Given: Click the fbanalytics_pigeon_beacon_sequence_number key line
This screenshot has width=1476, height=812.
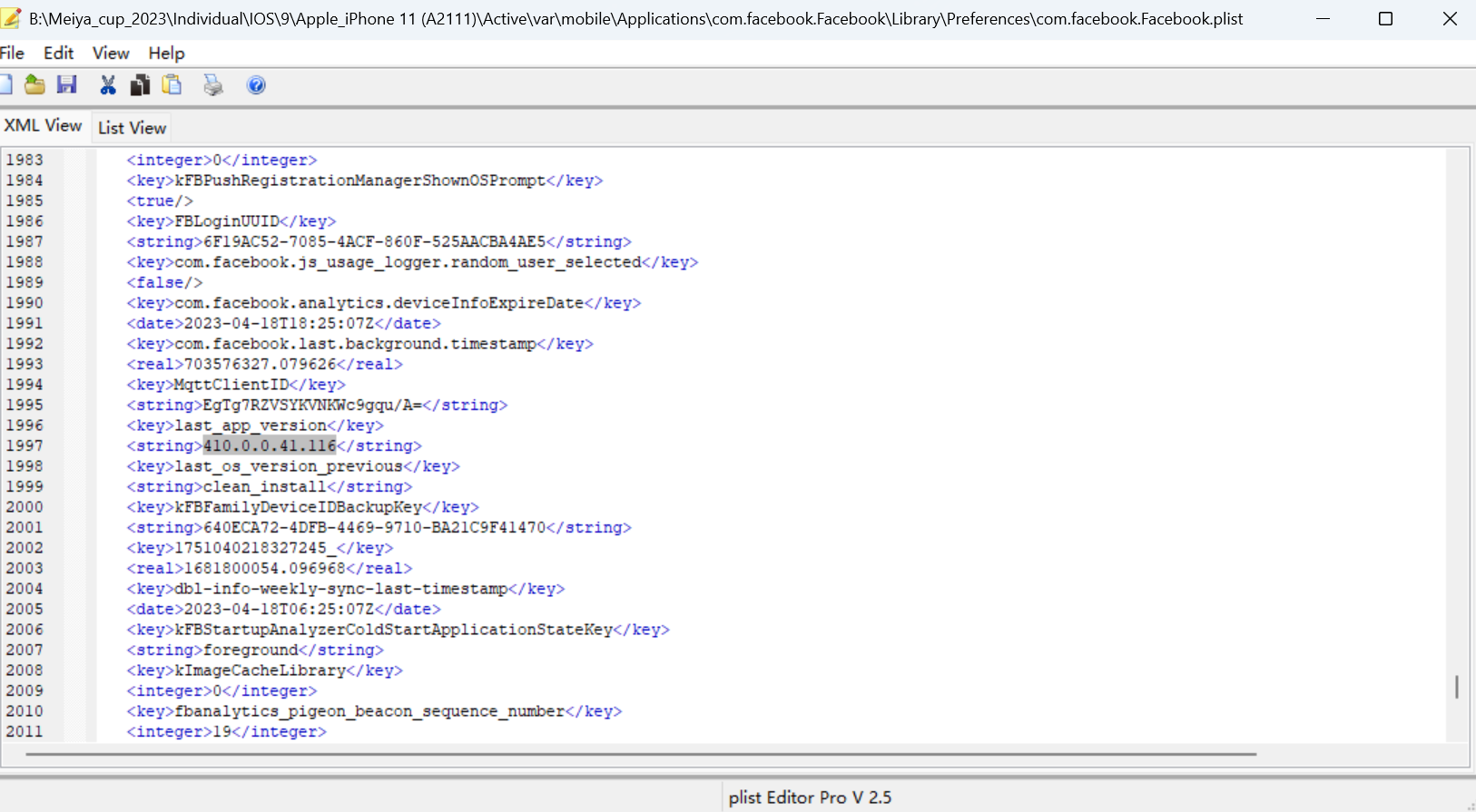Looking at the screenshot, I should tap(375, 711).
